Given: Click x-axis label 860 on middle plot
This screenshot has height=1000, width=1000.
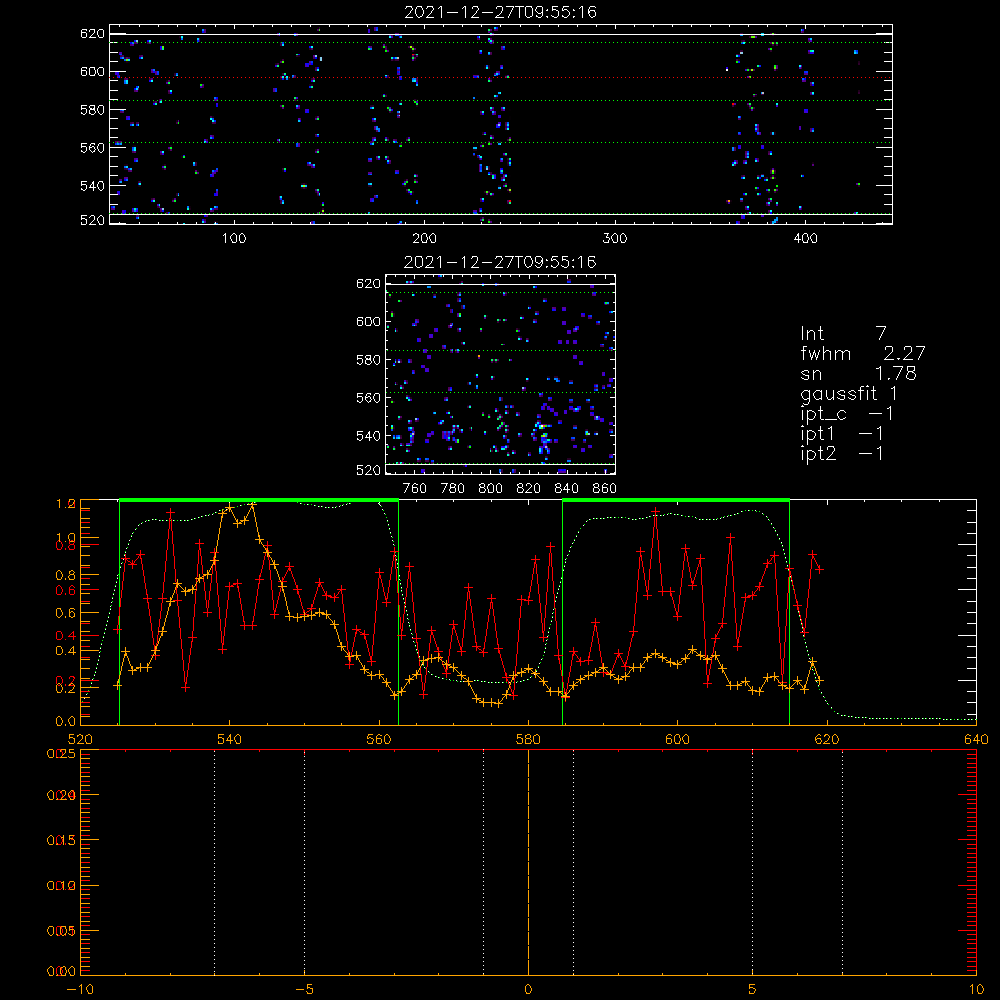Looking at the screenshot, I should (605, 489).
